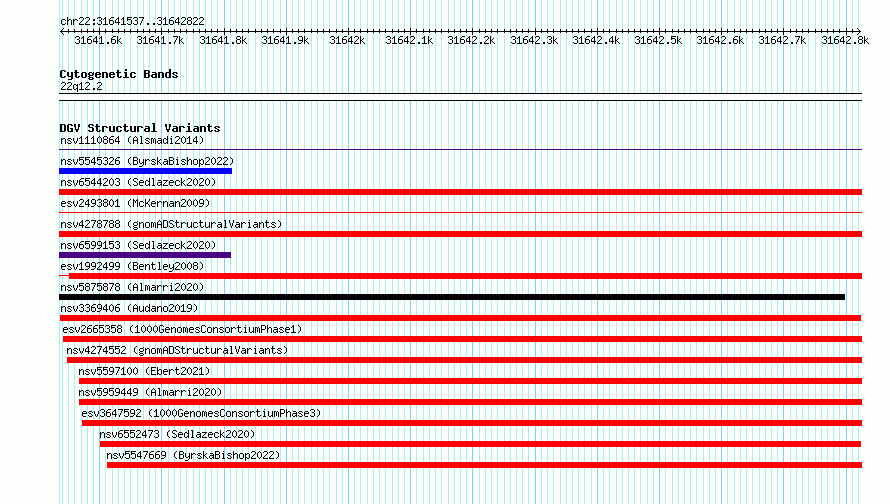Image resolution: width=890 pixels, height=504 pixels.
Task: Click the red nsv6552473 variant bar
Action: 480,444
